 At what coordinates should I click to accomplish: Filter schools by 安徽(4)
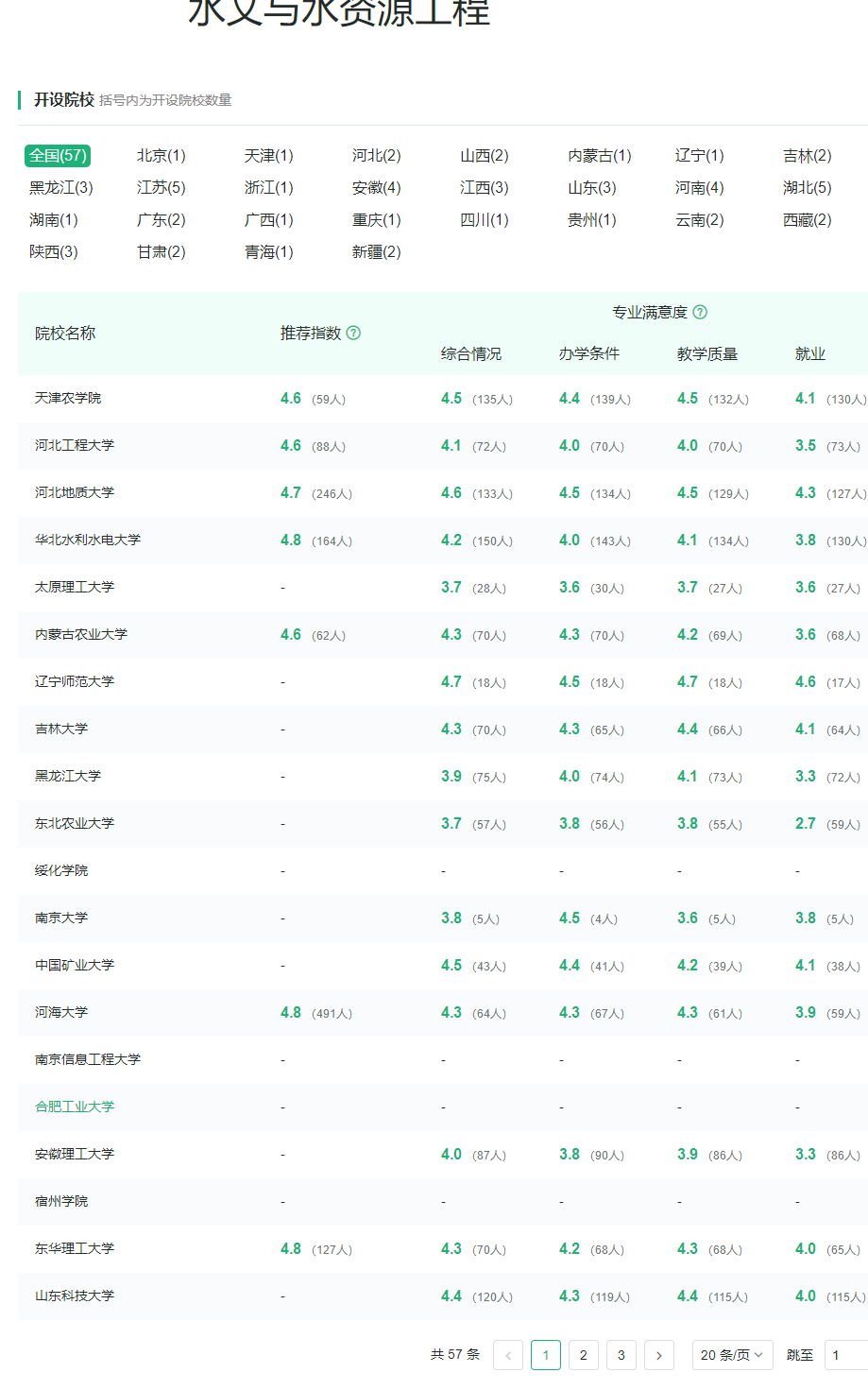click(377, 187)
